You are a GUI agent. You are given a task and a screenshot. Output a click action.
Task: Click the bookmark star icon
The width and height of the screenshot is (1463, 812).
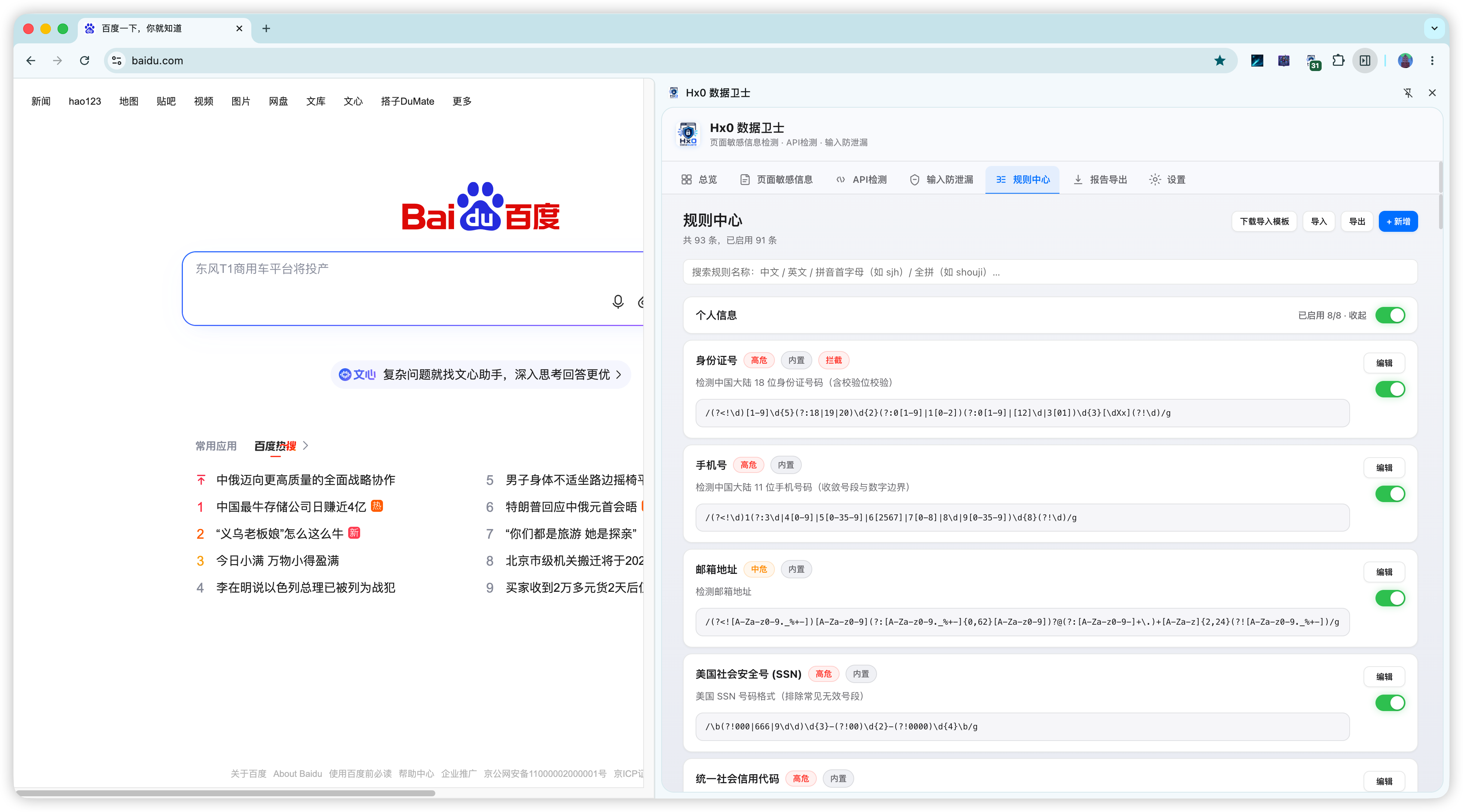click(x=1220, y=61)
